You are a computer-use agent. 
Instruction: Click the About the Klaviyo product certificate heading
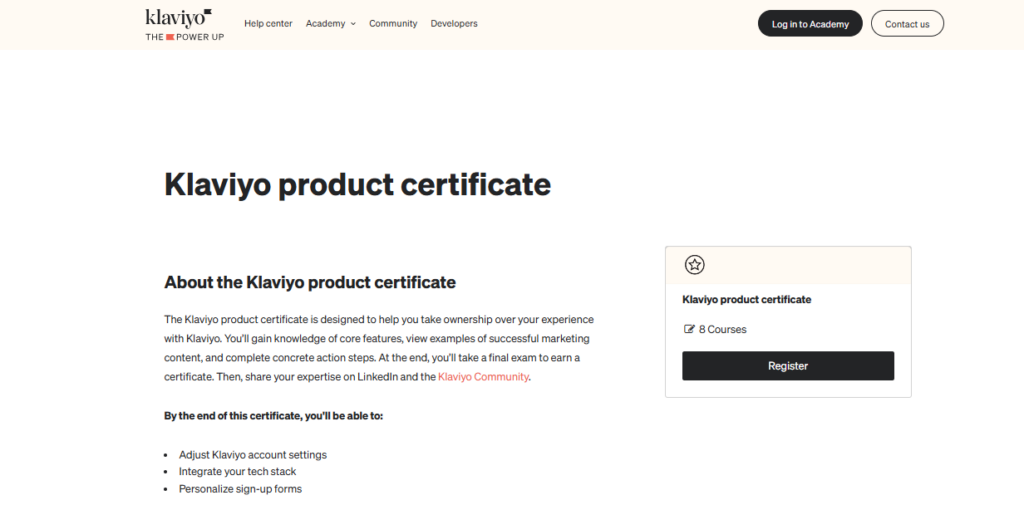coord(310,282)
